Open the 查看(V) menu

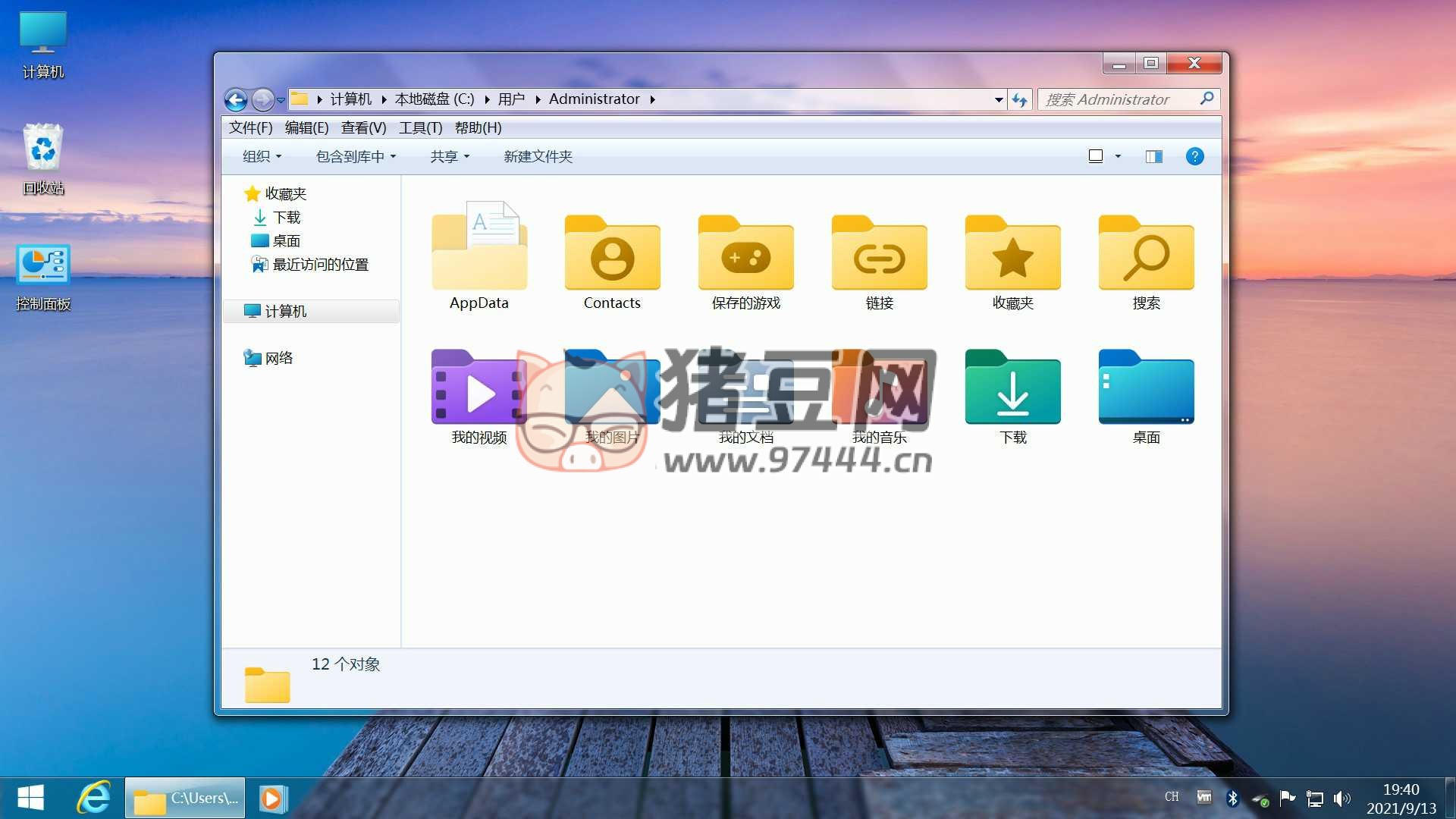coord(363,127)
